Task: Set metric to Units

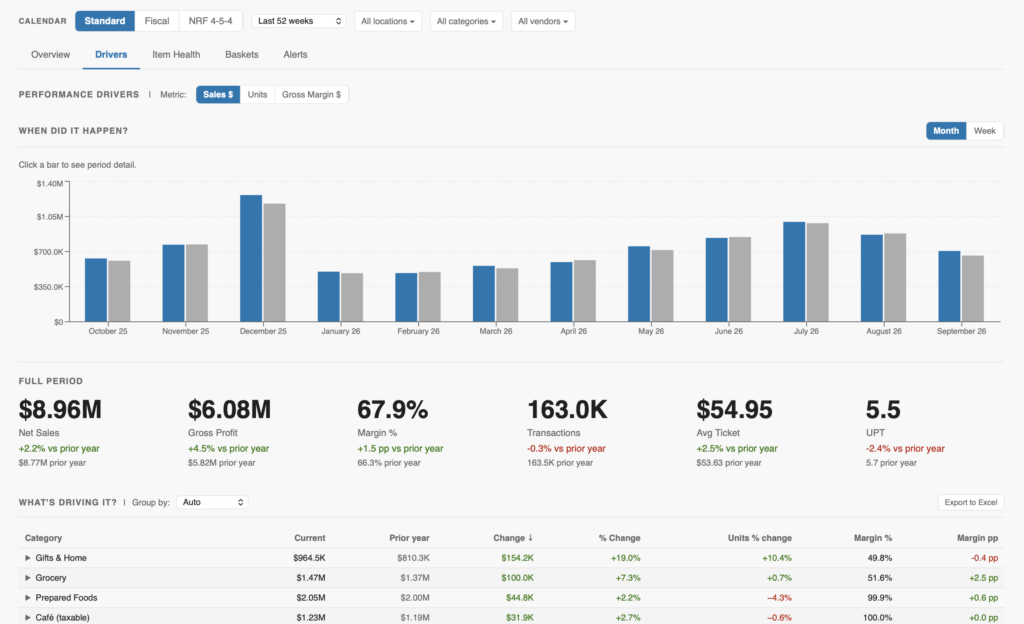Action: 257,95
